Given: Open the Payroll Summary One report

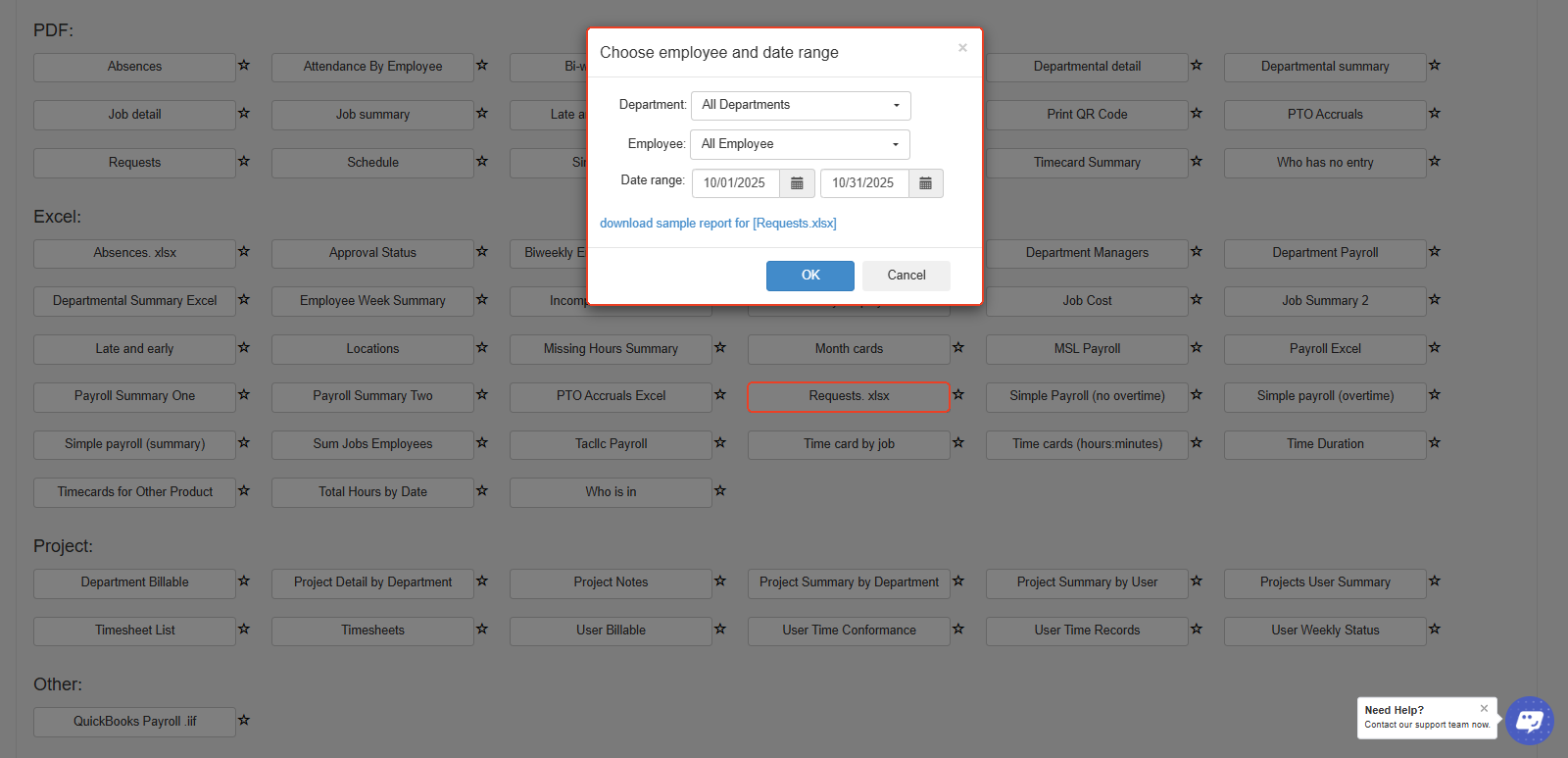Looking at the screenshot, I should (x=134, y=396).
